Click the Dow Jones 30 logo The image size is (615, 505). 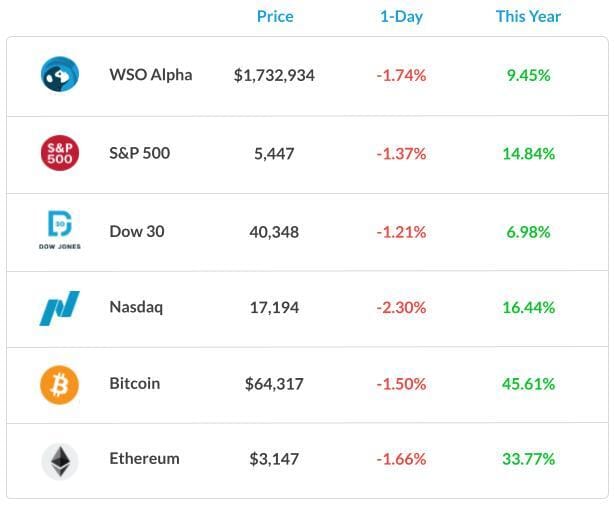tap(60, 230)
